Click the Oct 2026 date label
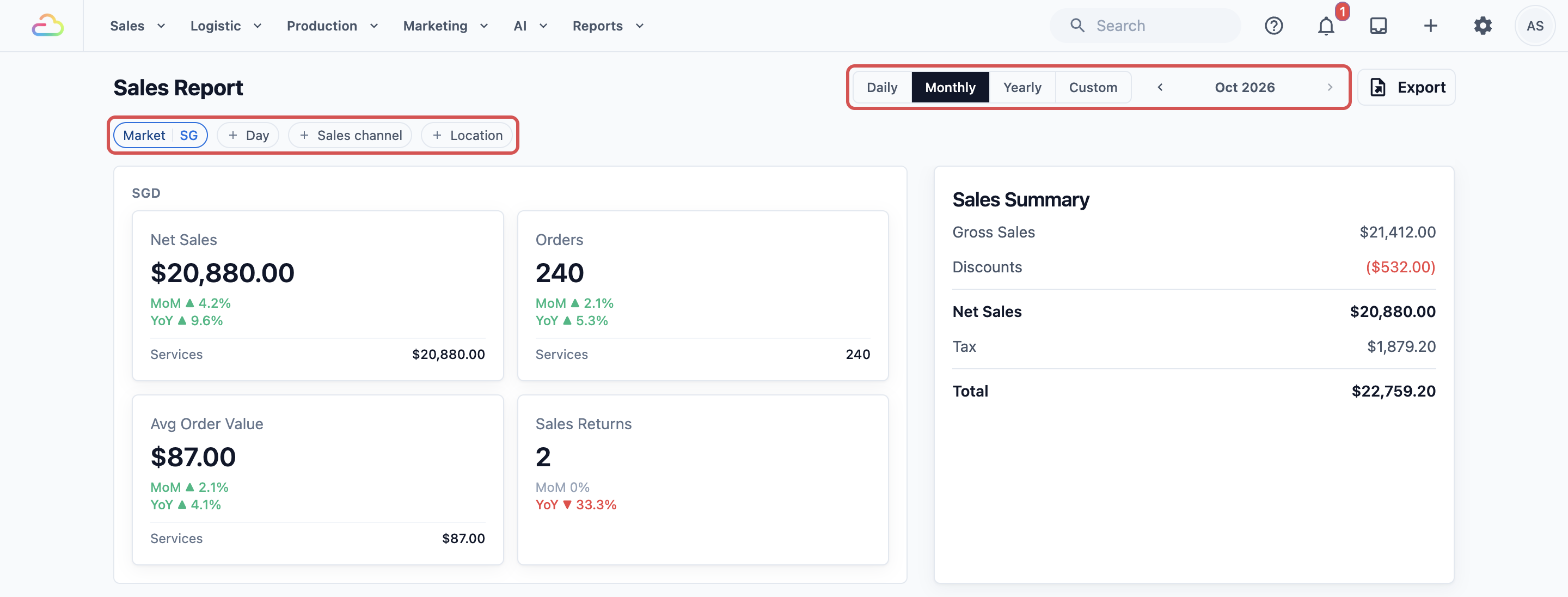 pos(1245,87)
